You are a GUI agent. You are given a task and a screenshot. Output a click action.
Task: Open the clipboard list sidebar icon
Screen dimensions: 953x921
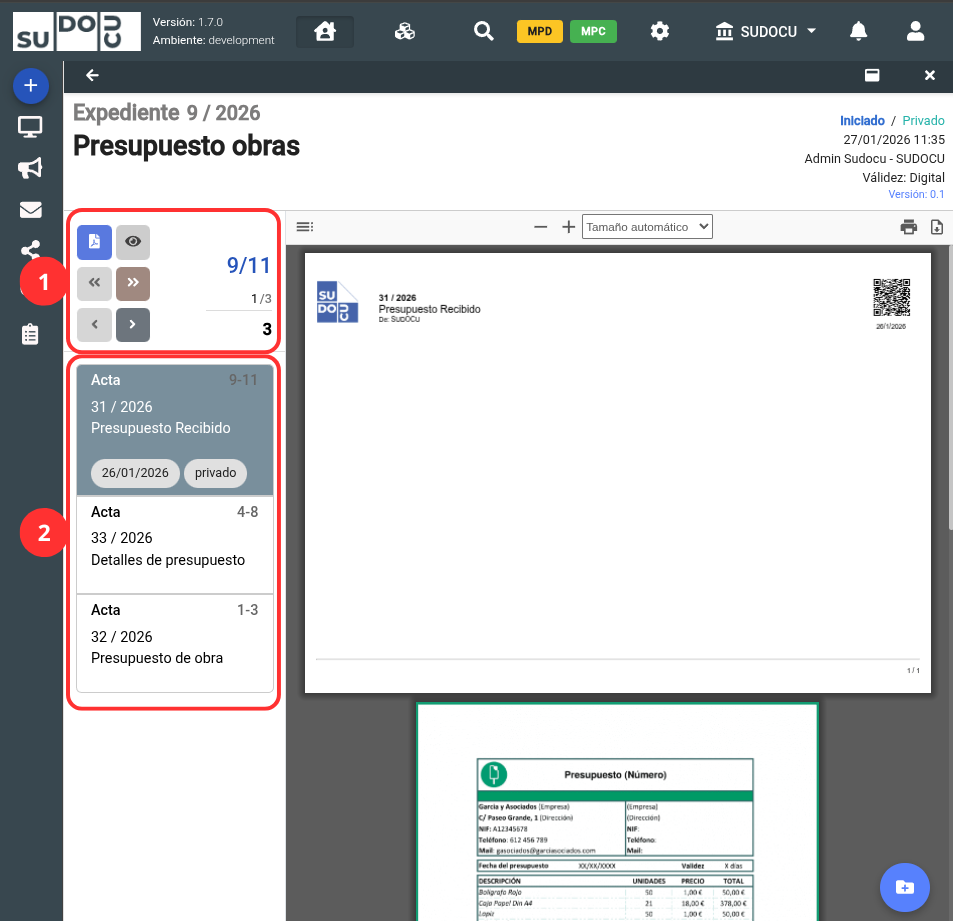(x=30, y=334)
